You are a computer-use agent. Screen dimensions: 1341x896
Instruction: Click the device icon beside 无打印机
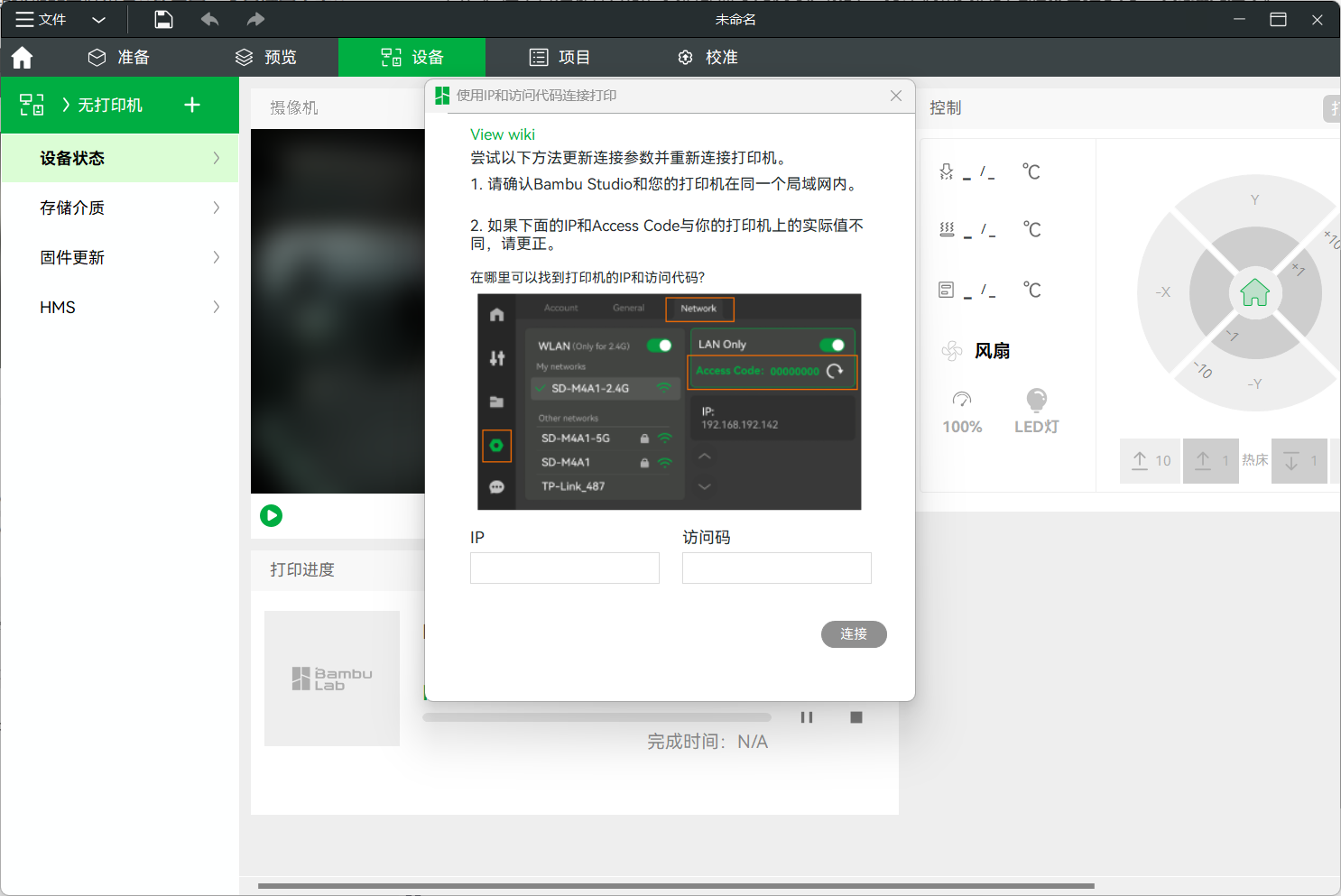[x=32, y=105]
